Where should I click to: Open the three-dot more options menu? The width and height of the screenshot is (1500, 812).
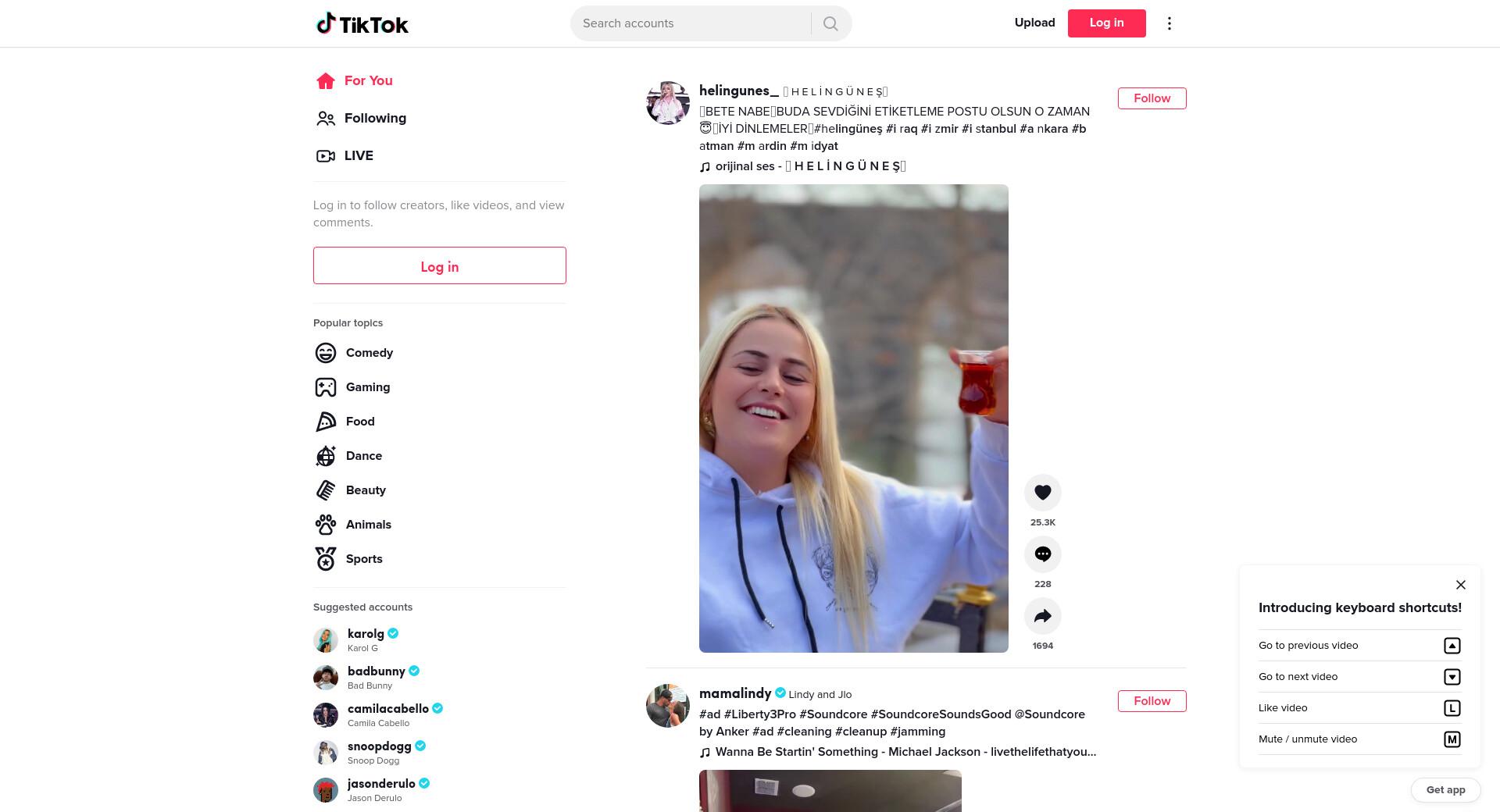(1169, 23)
